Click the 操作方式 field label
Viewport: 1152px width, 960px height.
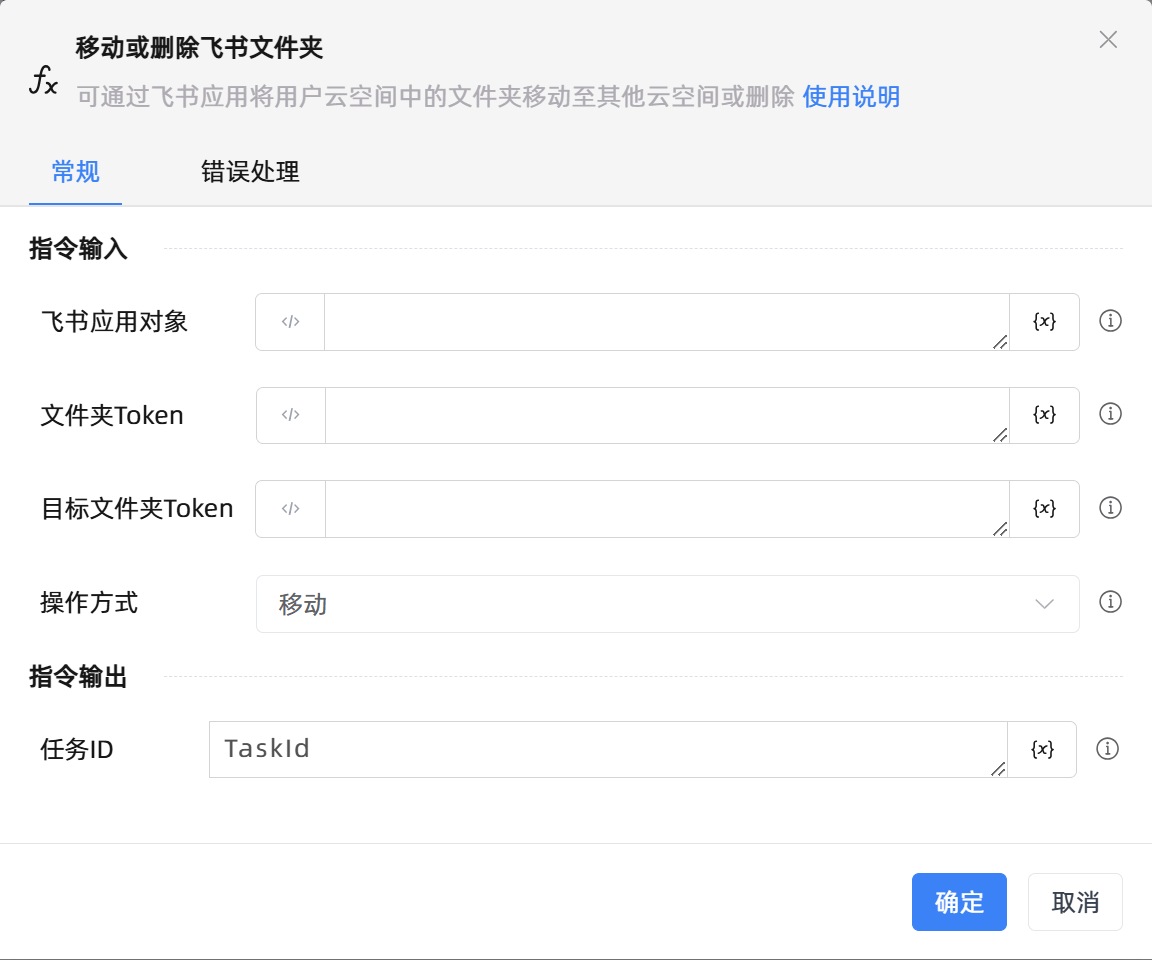pos(89,603)
